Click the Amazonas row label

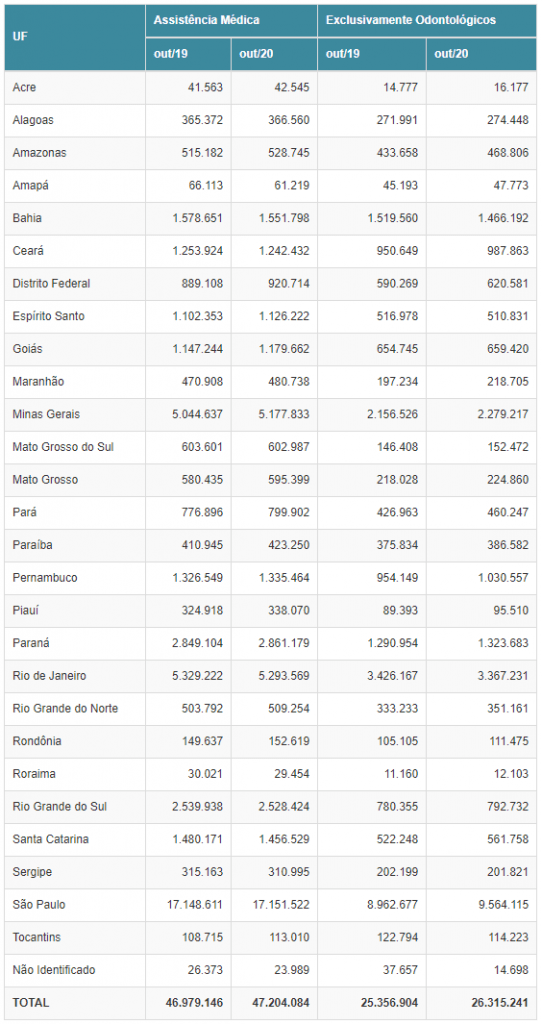point(39,153)
